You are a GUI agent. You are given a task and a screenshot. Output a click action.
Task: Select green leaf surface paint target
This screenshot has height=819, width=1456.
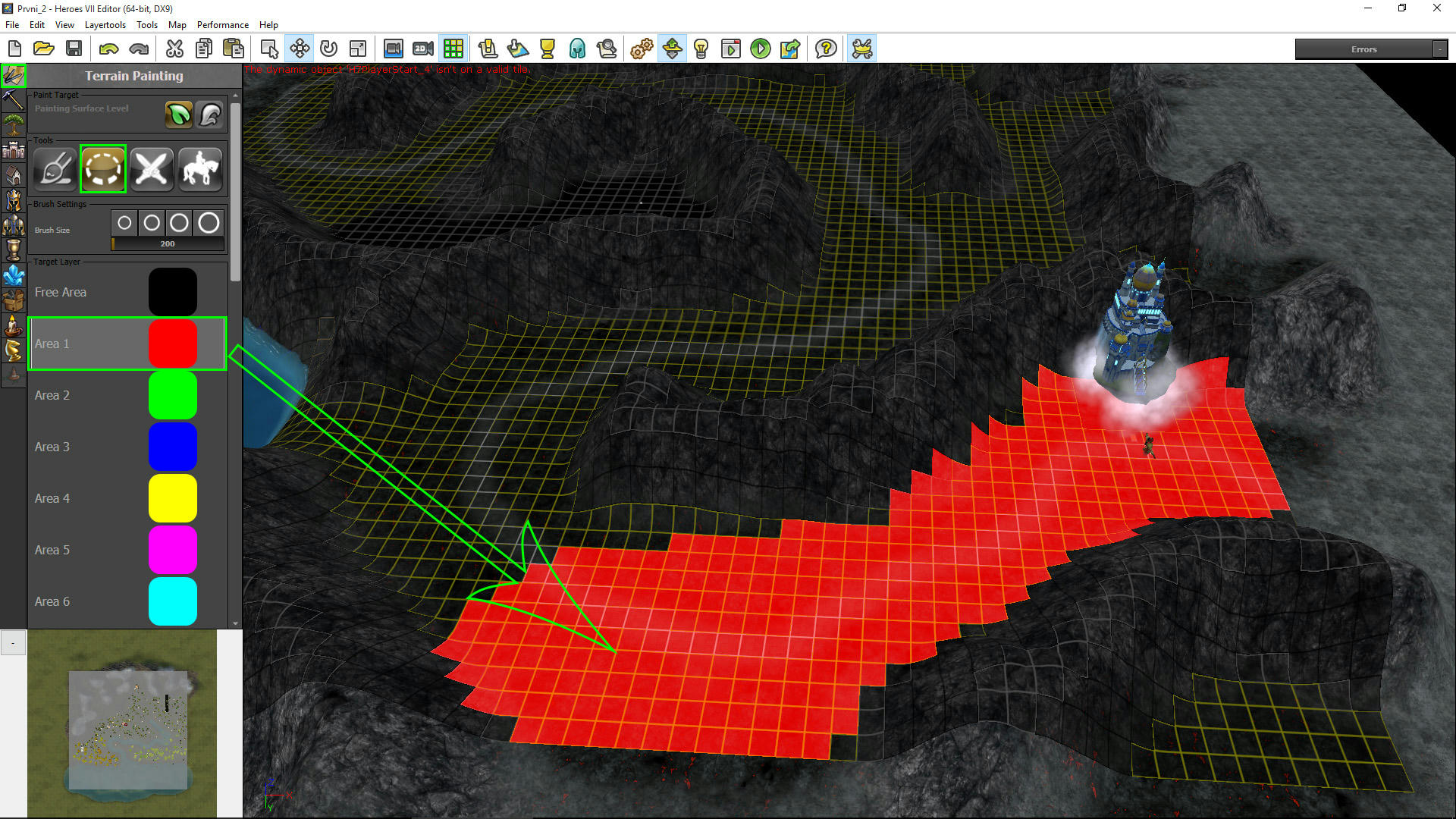[179, 115]
